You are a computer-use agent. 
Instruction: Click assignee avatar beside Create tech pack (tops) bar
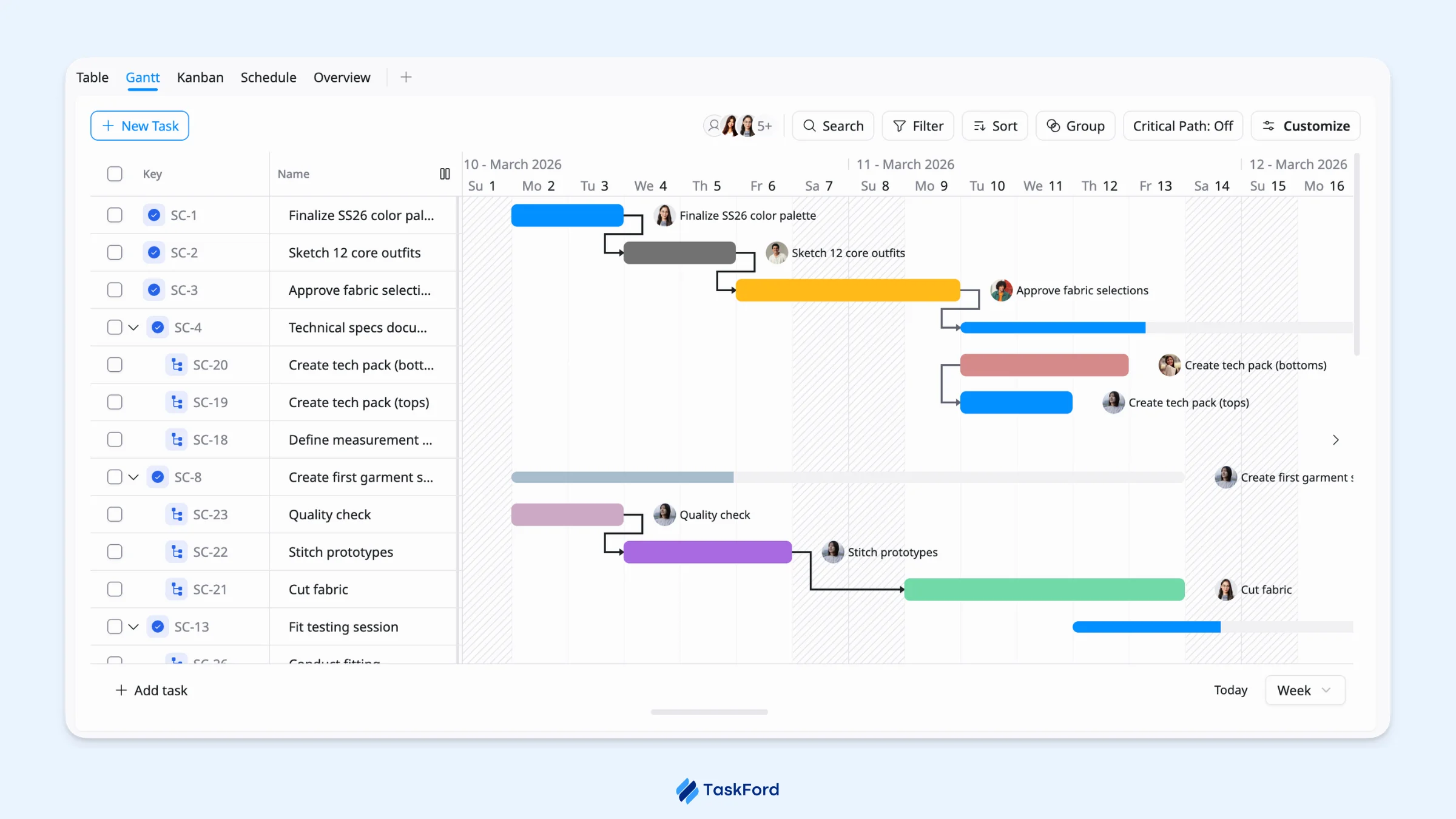1113,402
